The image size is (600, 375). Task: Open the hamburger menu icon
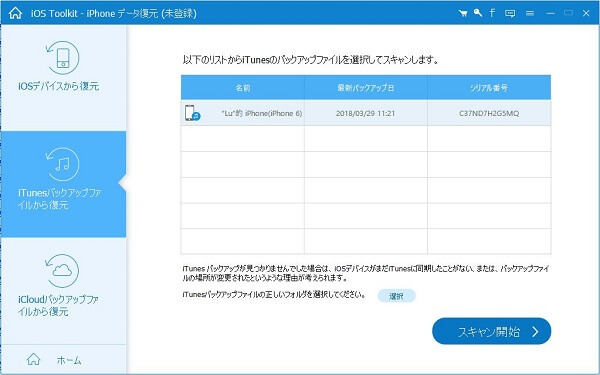tap(530, 13)
